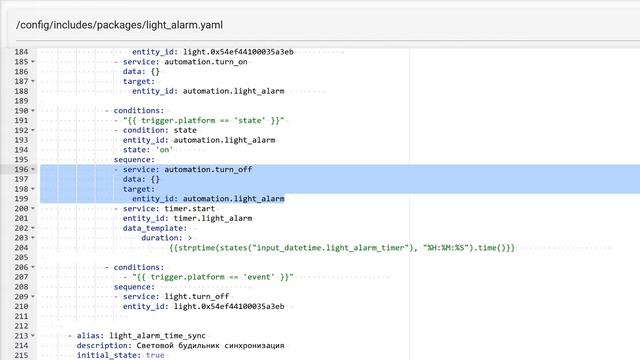
Task: Click 'entity_id' on line 210
Action: coord(146,307)
